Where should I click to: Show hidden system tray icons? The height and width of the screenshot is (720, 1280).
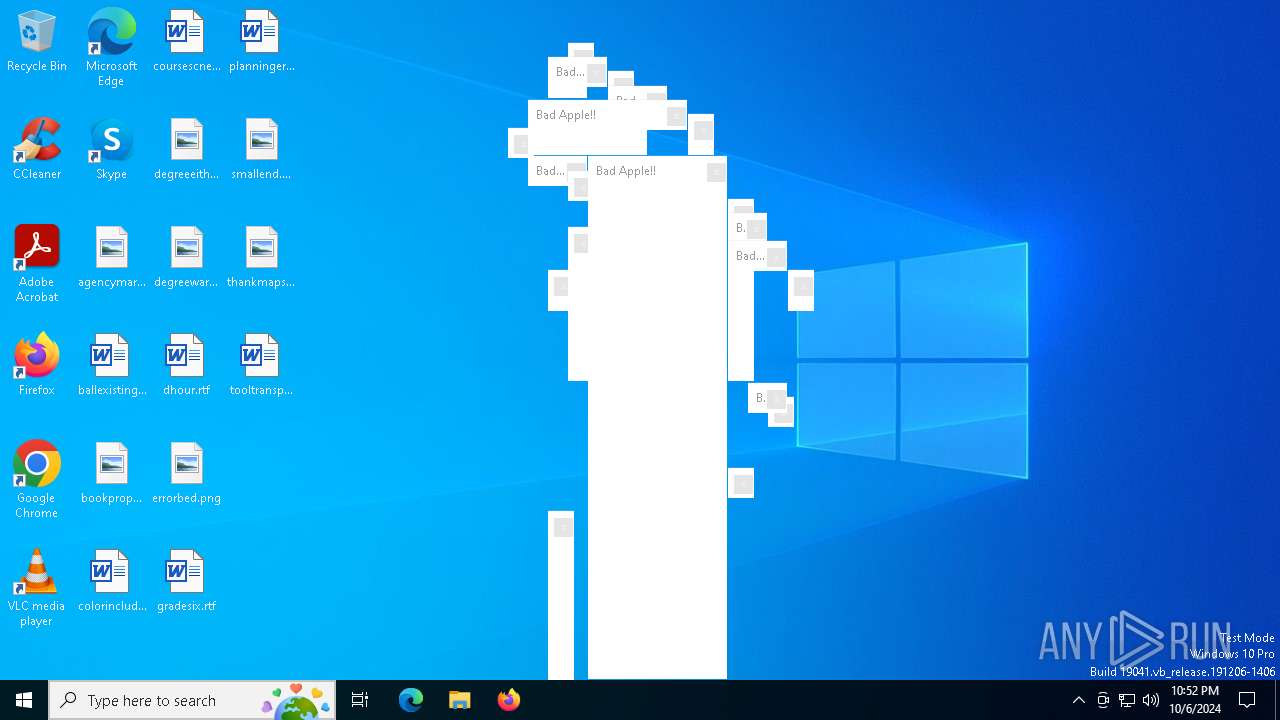click(1078, 700)
